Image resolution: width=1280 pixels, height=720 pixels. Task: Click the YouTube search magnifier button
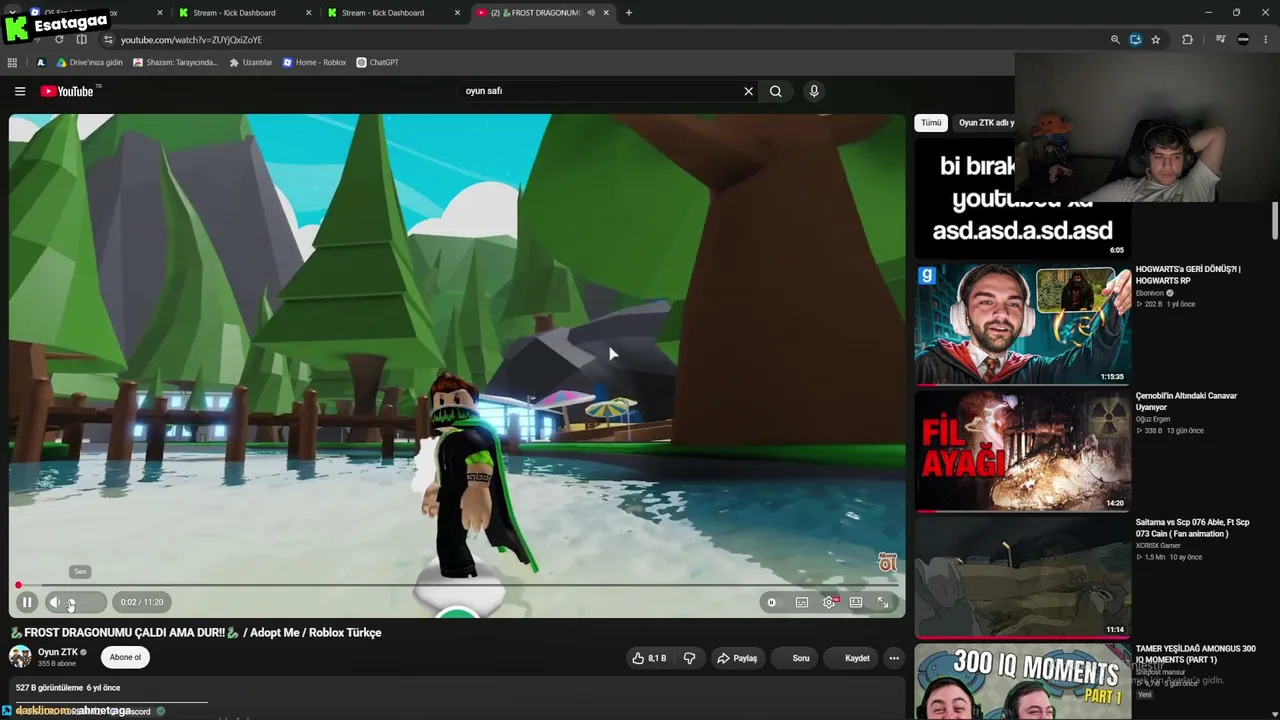click(x=775, y=91)
